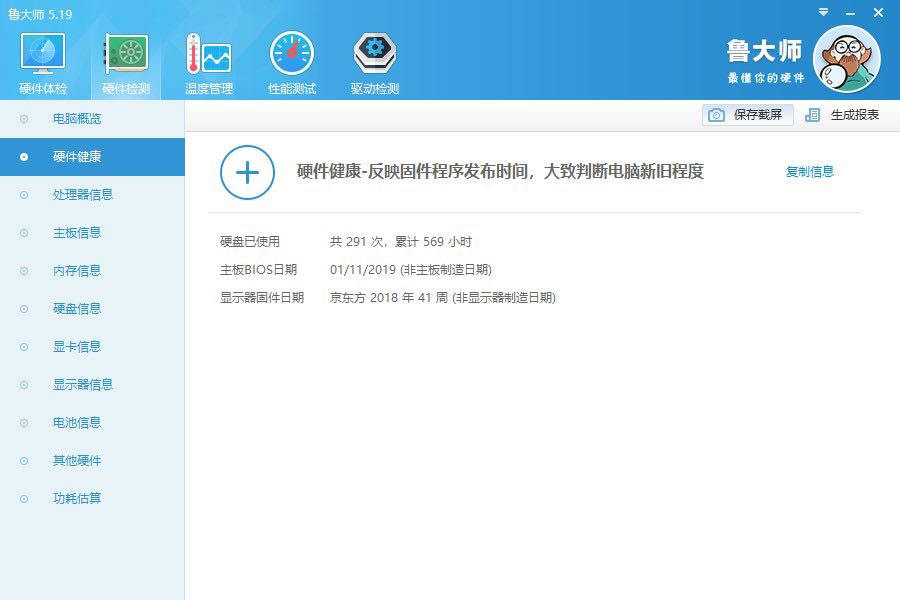Select the 硬件检测 hardware detection icon

click(126, 53)
